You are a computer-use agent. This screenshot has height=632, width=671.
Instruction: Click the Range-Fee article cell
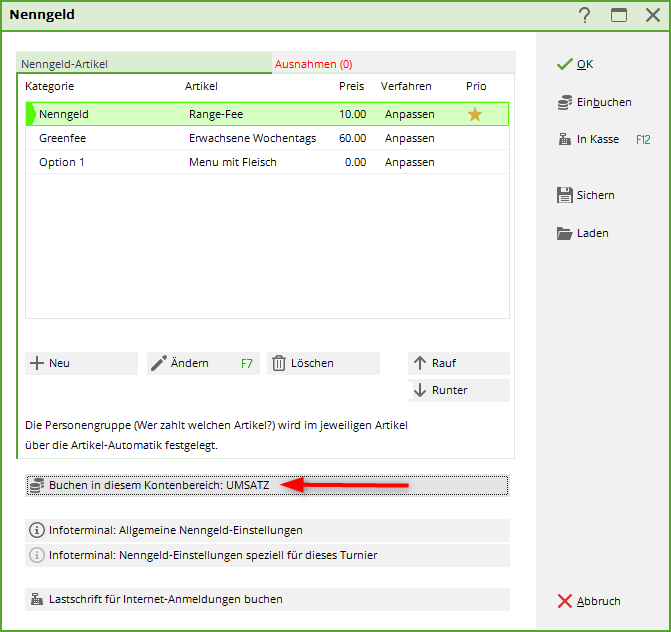[216, 114]
